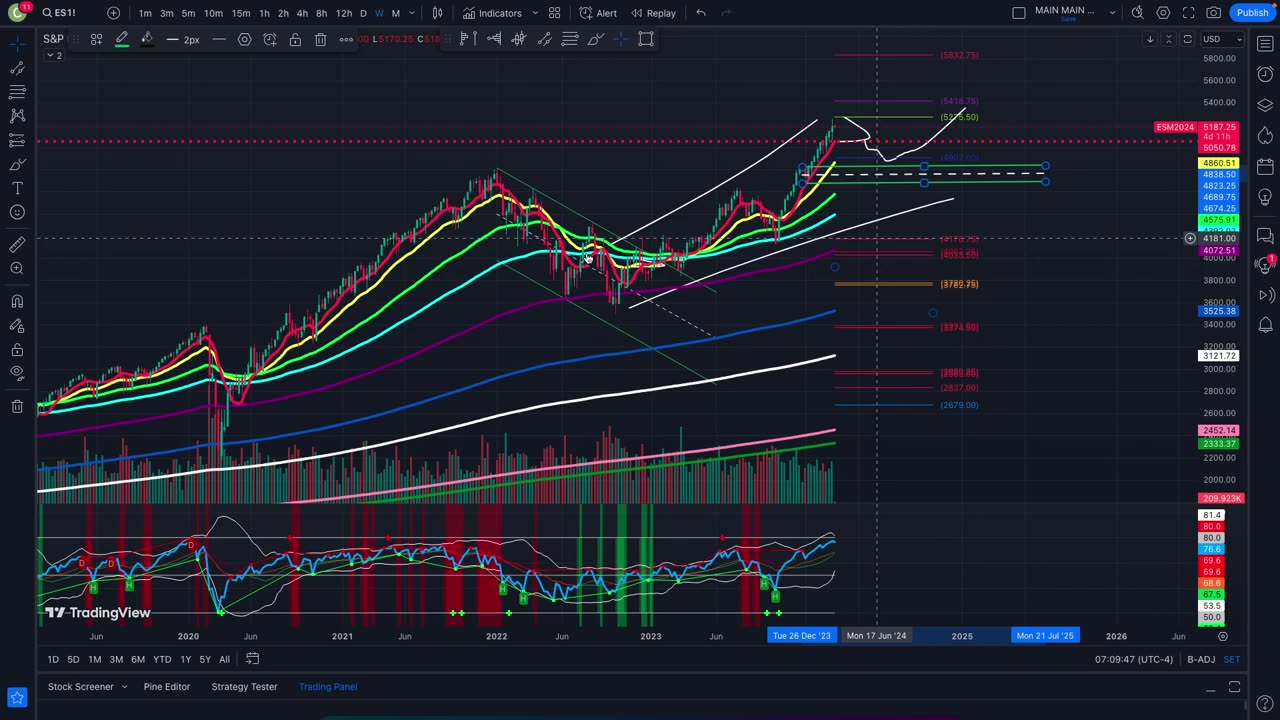Toggle the B-ADJ back-adjustment setting
1280x720 pixels.
[x=1201, y=660]
